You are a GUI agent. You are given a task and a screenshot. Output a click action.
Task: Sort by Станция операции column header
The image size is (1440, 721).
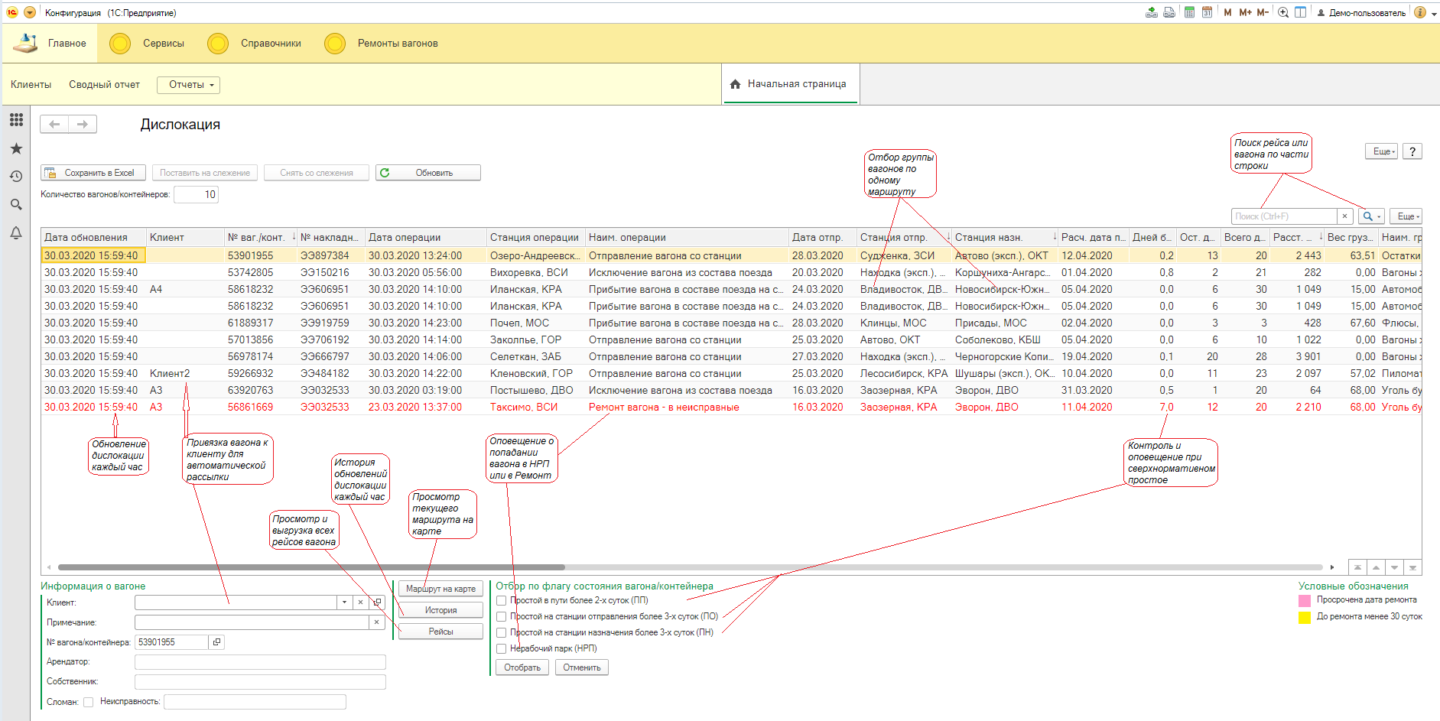[x=535, y=237]
